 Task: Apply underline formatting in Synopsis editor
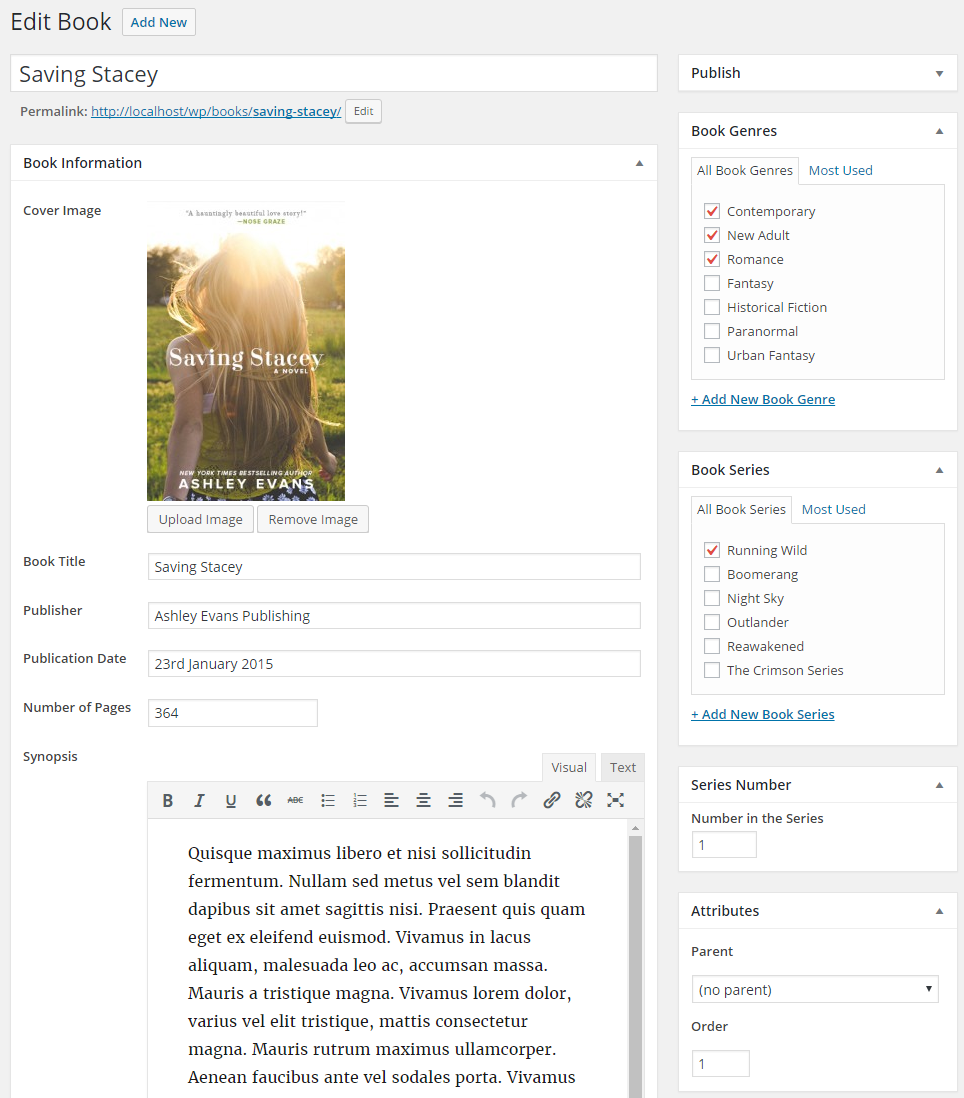[x=231, y=800]
